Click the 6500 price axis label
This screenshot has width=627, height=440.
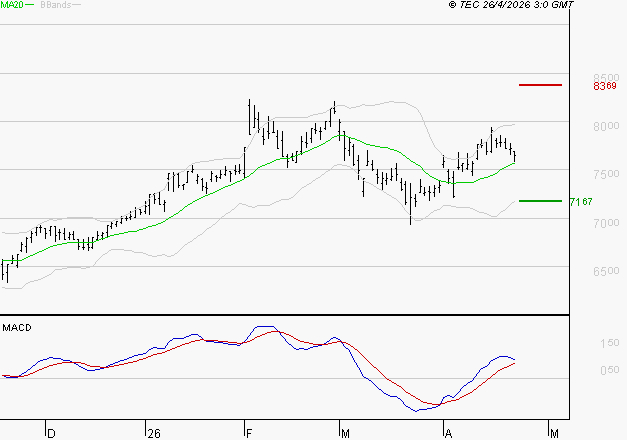tap(606, 271)
